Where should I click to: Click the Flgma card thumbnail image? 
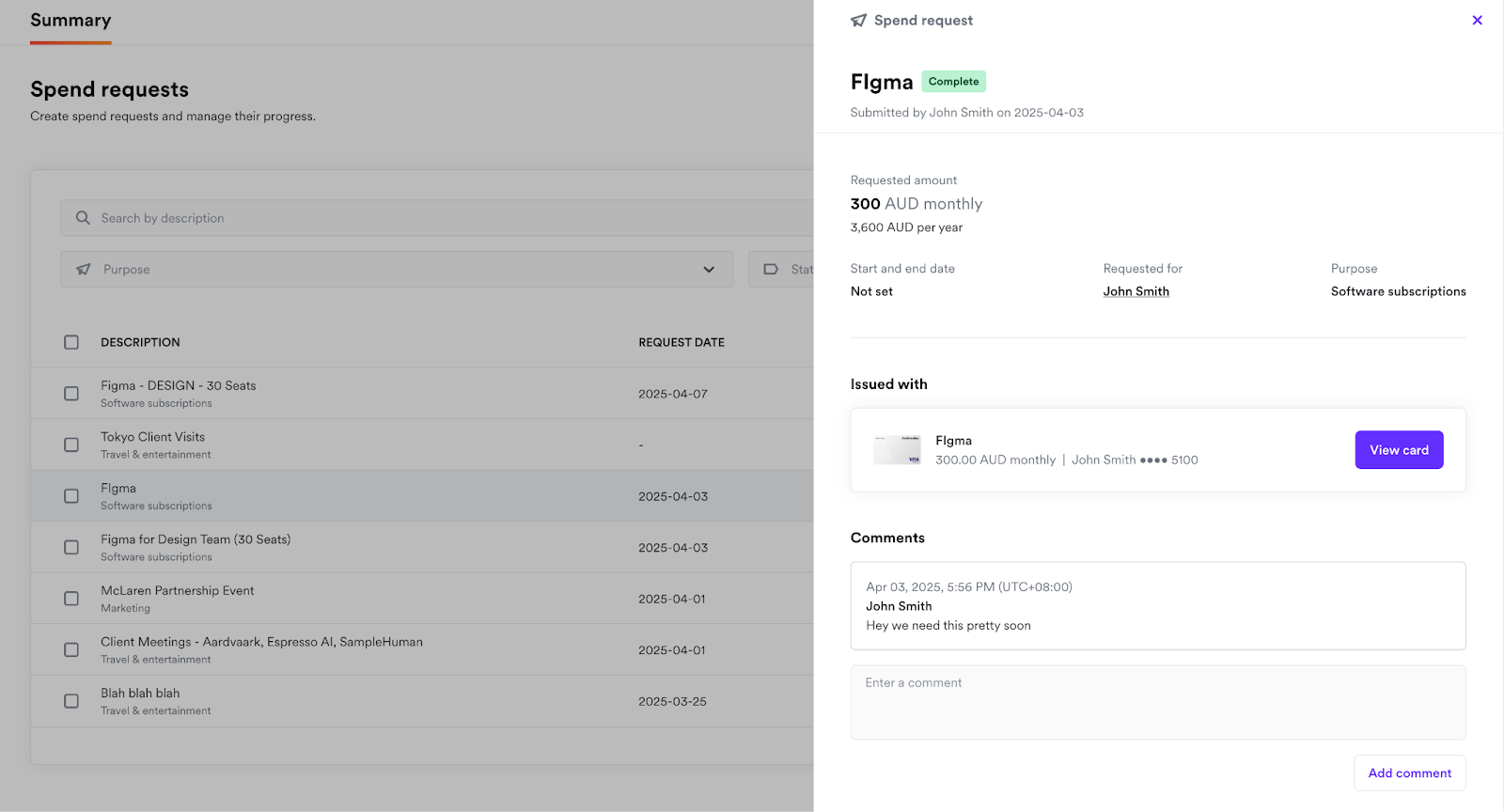897,449
